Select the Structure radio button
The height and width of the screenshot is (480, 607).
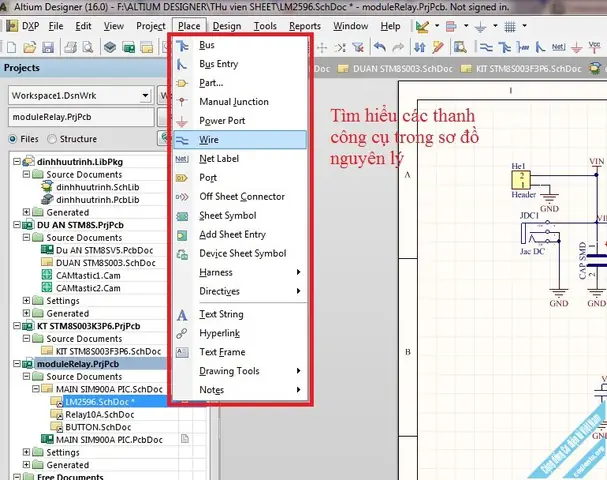51,139
